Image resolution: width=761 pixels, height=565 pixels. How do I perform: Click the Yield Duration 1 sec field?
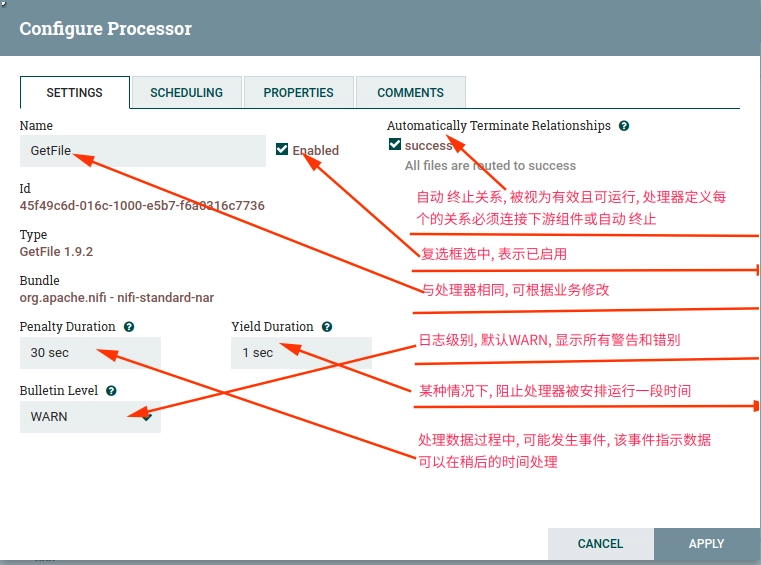[301, 353]
